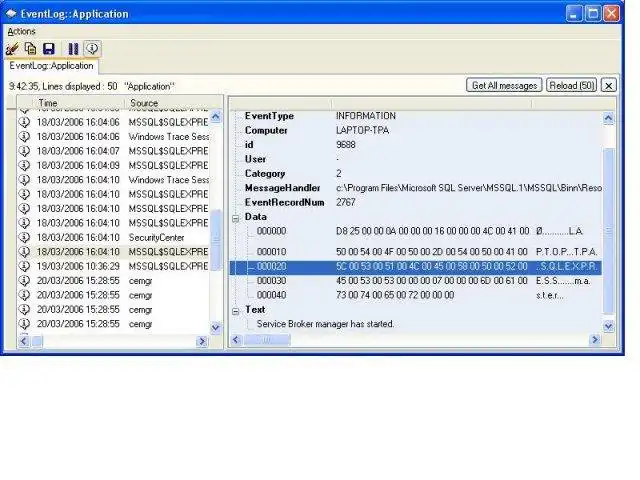The height and width of the screenshot is (480, 640).
Task: Click 'Service Broker manager has started.' text
Action: coord(325,324)
